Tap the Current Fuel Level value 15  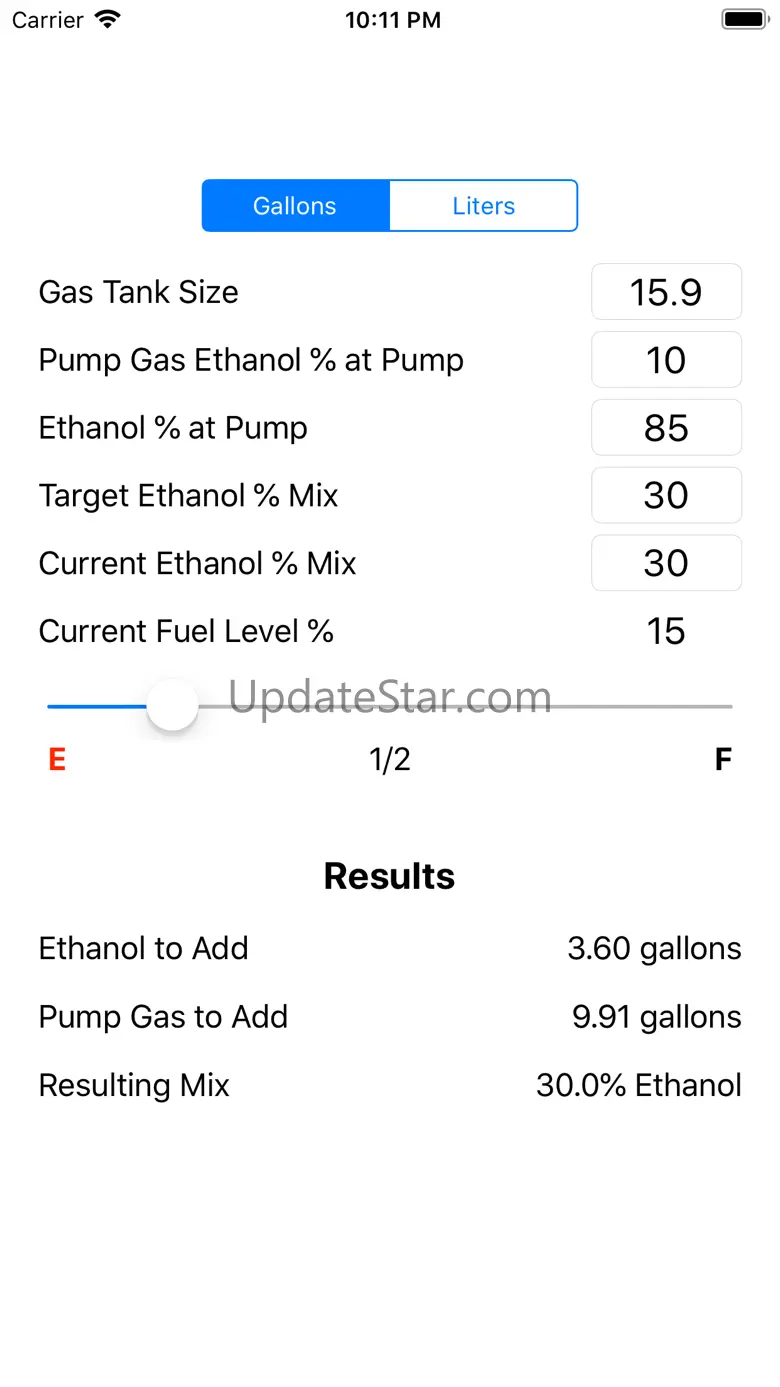coord(666,631)
